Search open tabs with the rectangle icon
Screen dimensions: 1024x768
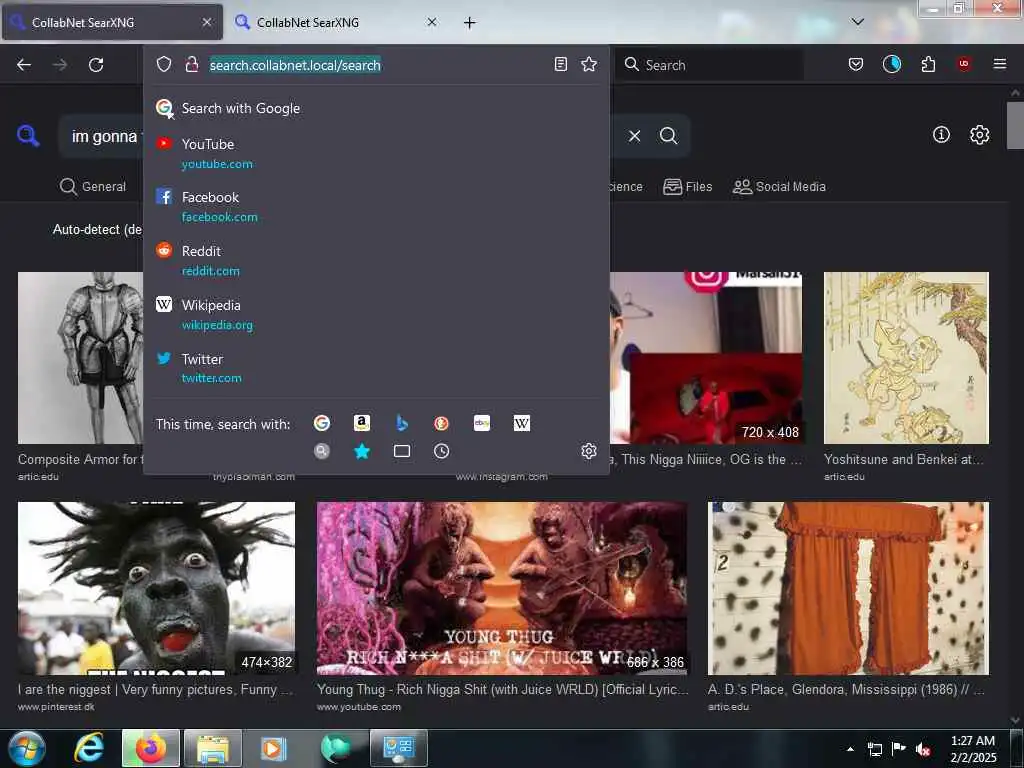(x=402, y=451)
